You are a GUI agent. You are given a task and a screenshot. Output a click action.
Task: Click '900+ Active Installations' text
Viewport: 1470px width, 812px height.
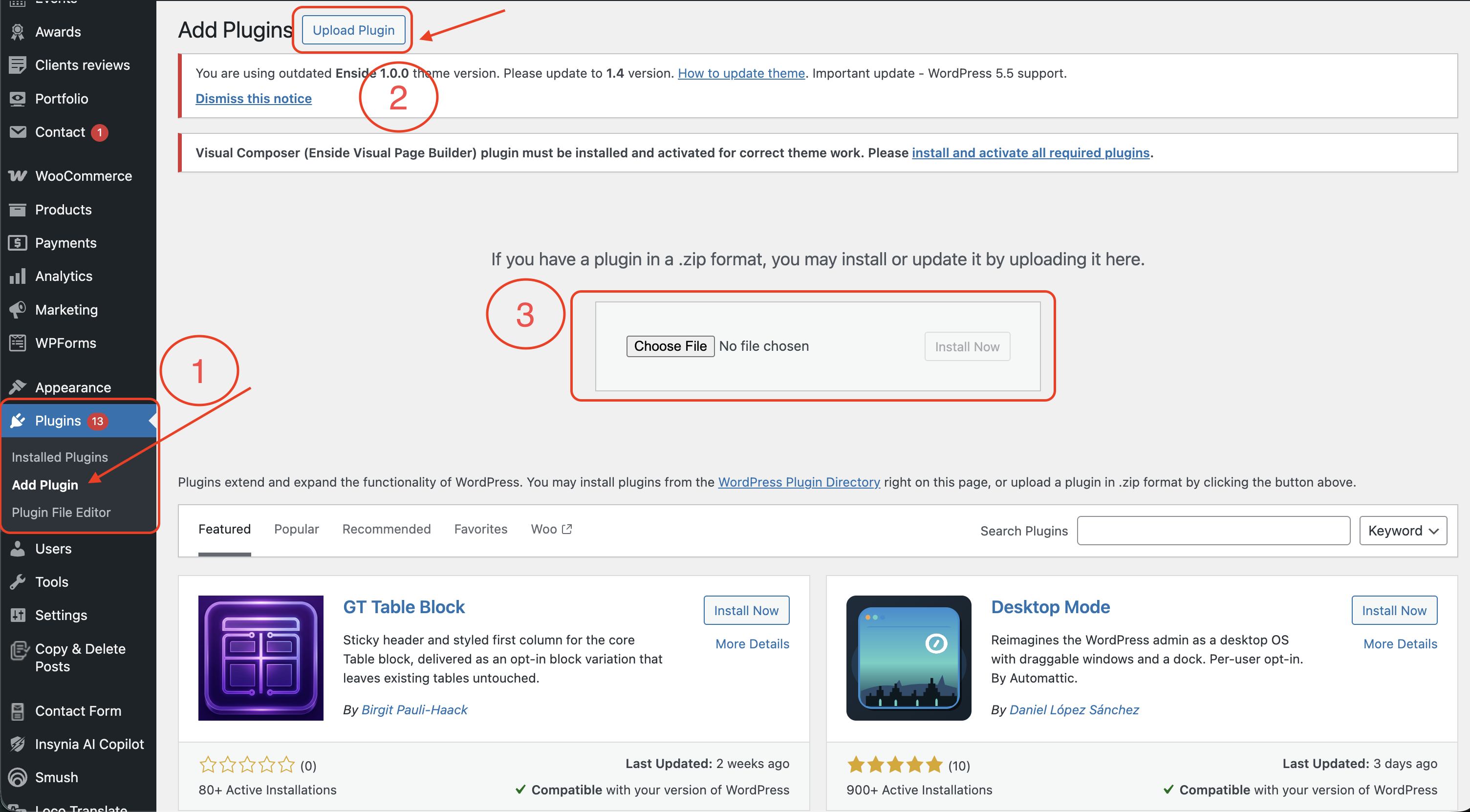tap(919, 790)
